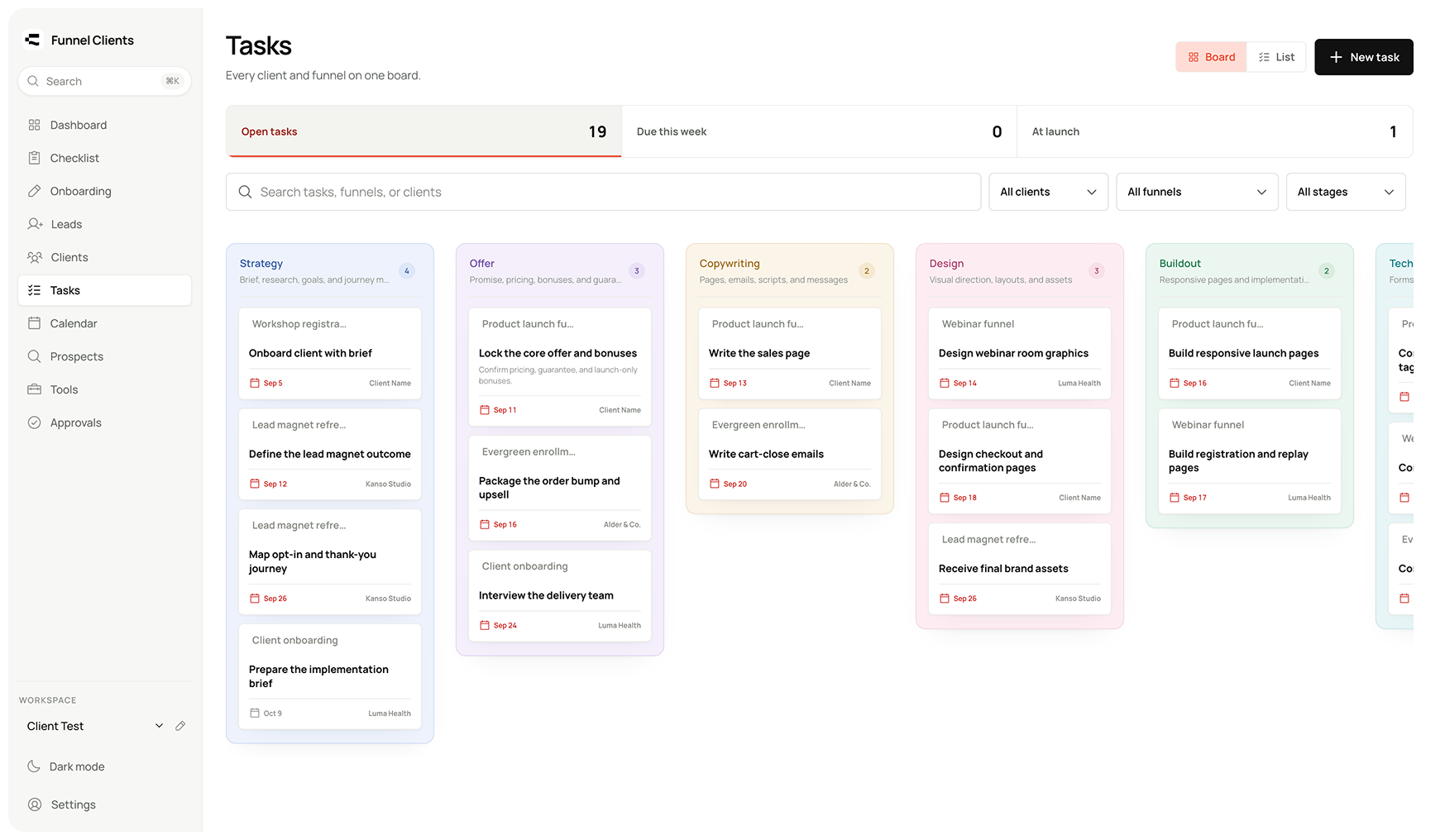Open the All clients dropdown
1445x840 pixels.
tap(1048, 192)
